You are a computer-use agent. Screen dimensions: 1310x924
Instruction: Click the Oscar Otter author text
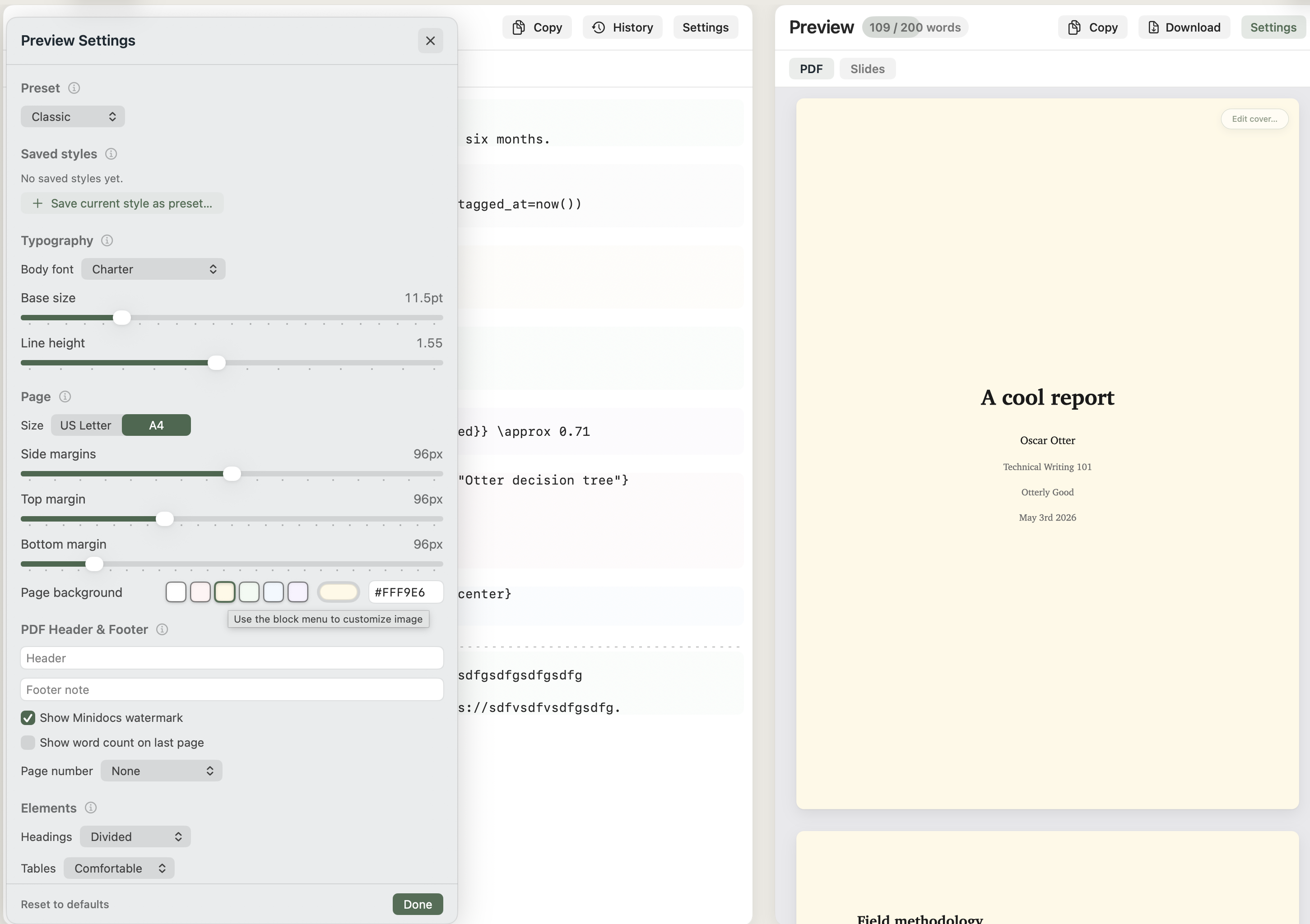pos(1048,440)
